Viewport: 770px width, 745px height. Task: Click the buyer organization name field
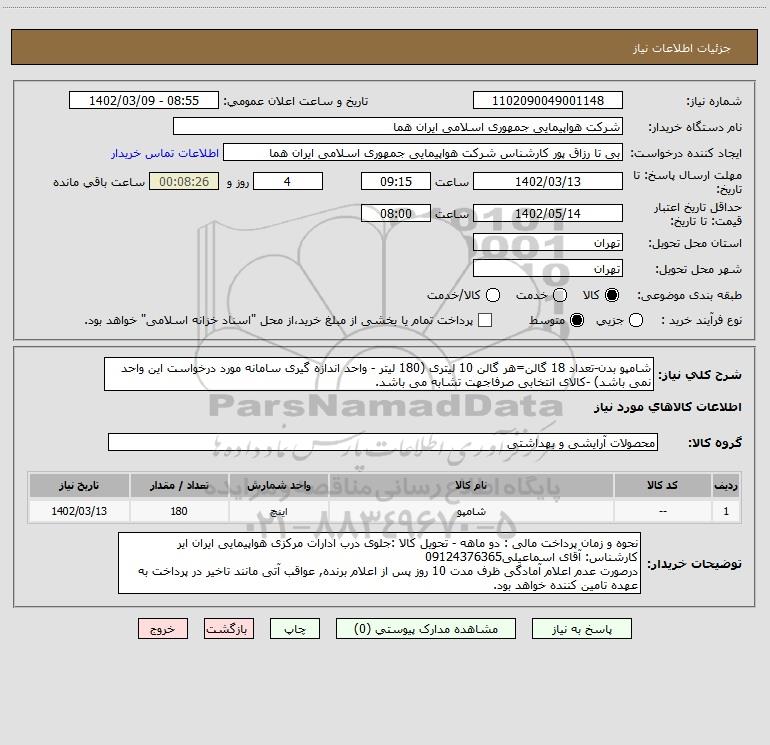pos(398,127)
